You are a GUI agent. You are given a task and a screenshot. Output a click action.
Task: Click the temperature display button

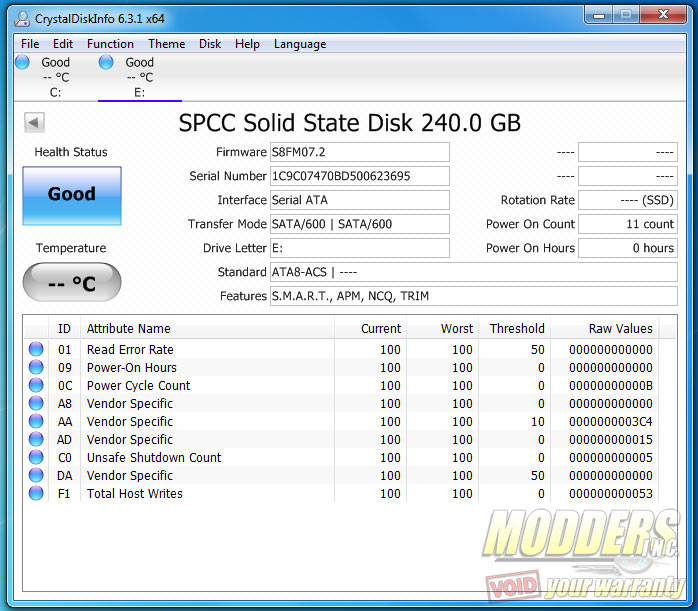72,282
